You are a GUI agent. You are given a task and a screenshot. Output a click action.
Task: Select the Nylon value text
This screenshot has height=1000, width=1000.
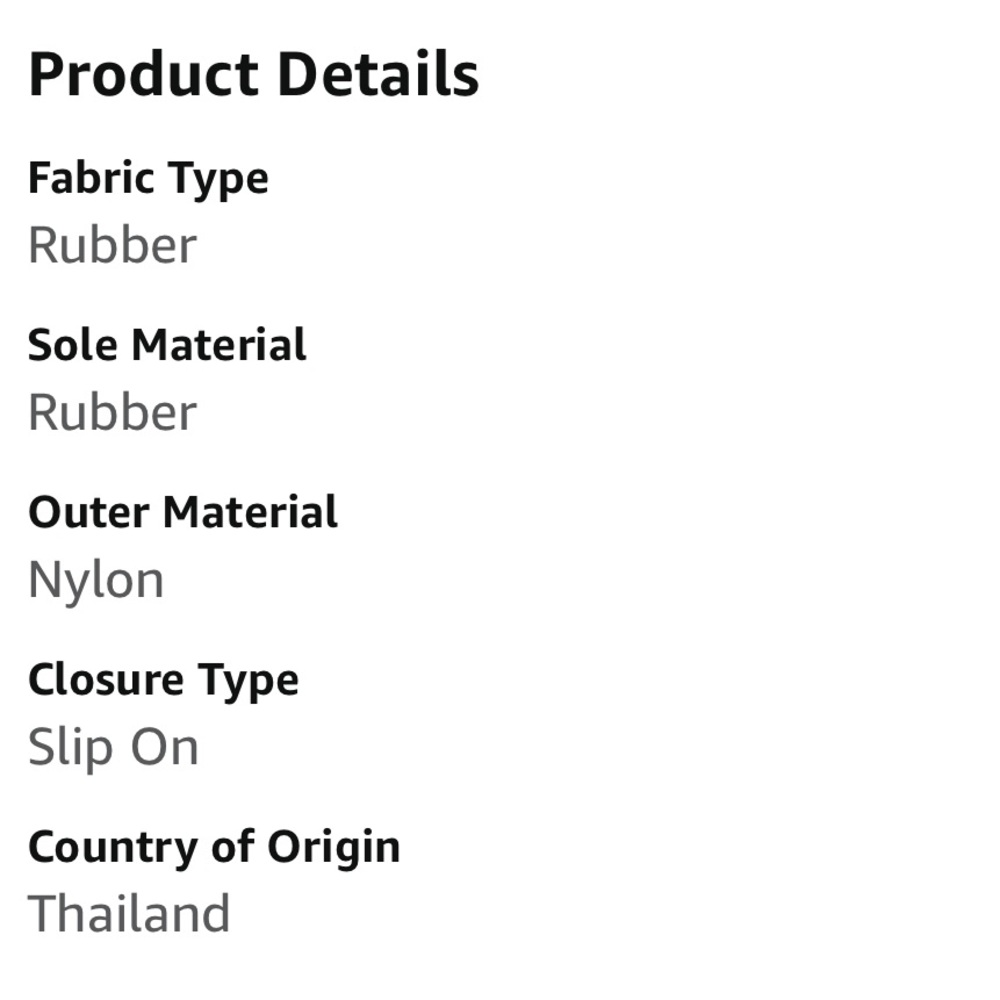pos(96,582)
